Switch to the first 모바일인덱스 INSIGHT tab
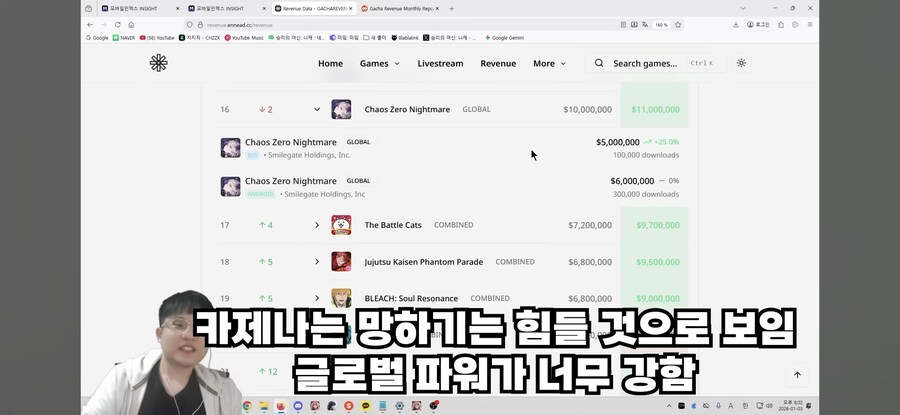Viewport: 900px width, 415px height. [140, 9]
